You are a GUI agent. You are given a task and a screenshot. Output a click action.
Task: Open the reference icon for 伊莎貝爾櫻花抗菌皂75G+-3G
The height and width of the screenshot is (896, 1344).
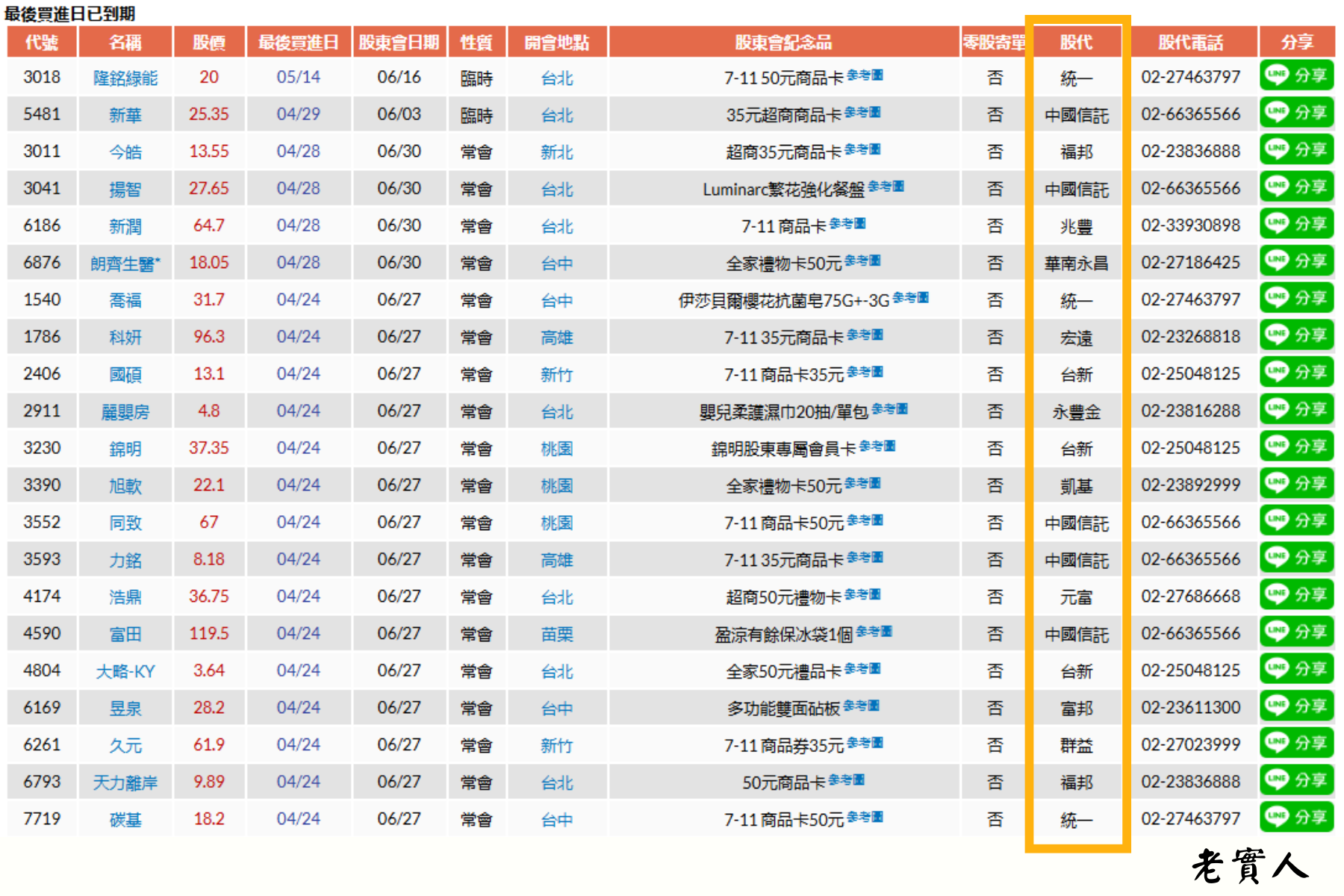911,297
